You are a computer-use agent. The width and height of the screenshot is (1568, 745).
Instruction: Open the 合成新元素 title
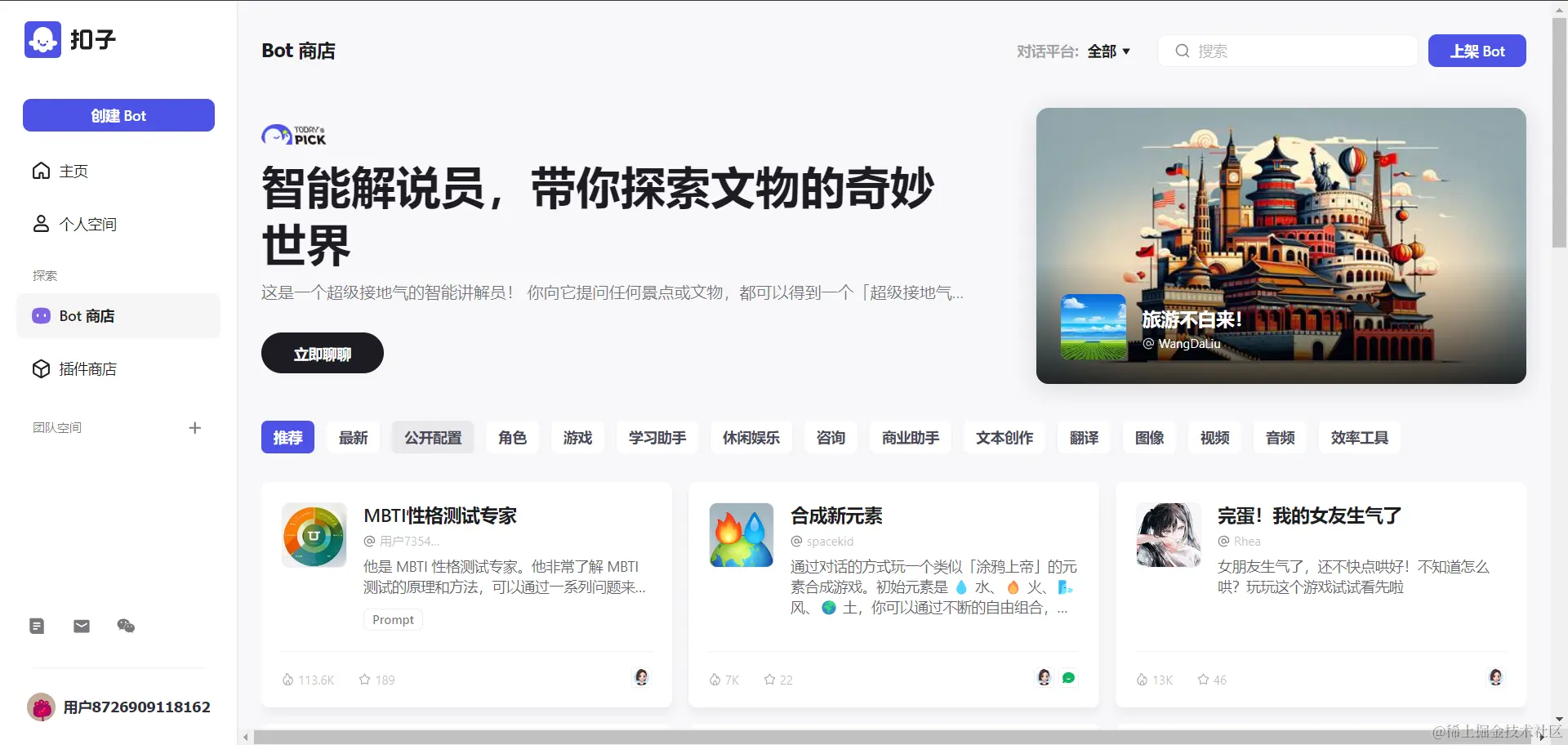[836, 515]
